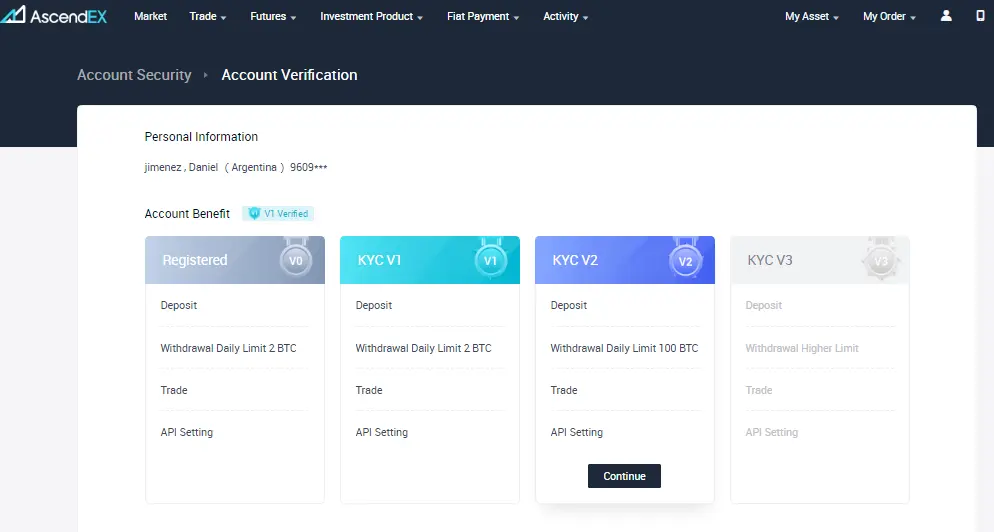The width and height of the screenshot is (994, 532).
Task: Click API Setting in the KYC V2 card
Action: coord(576,432)
